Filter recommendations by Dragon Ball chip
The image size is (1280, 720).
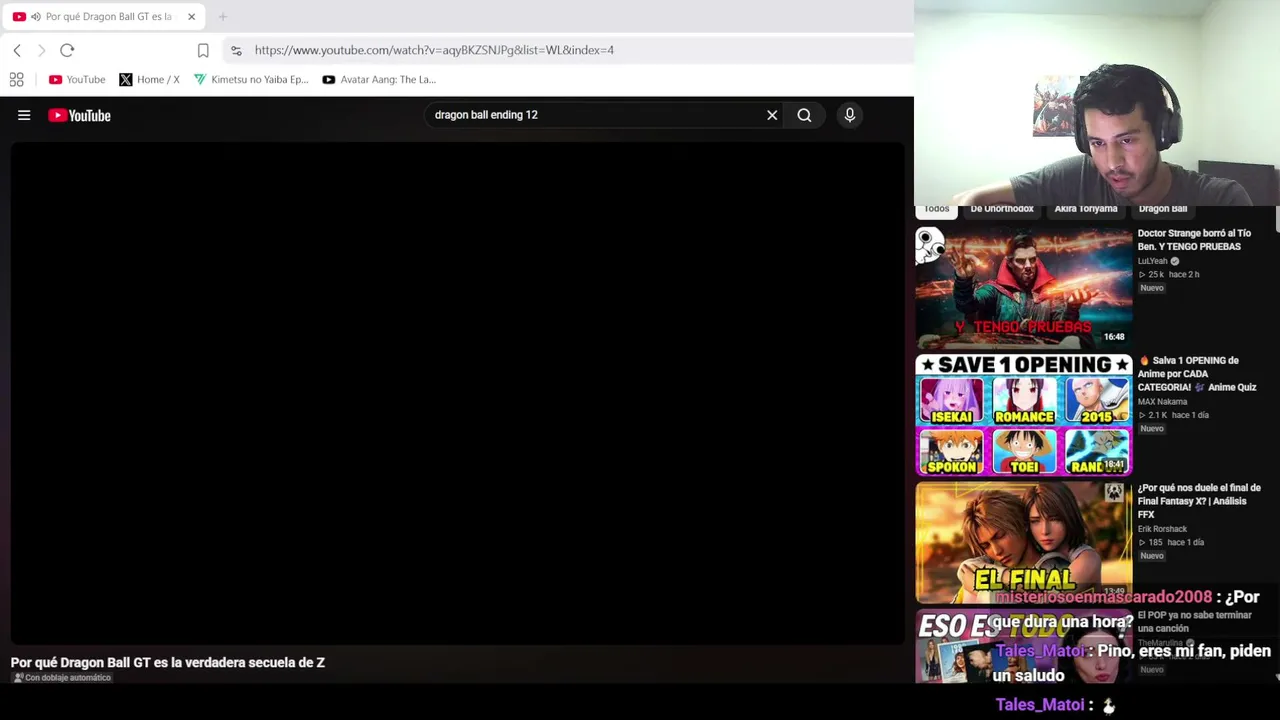point(1162,209)
